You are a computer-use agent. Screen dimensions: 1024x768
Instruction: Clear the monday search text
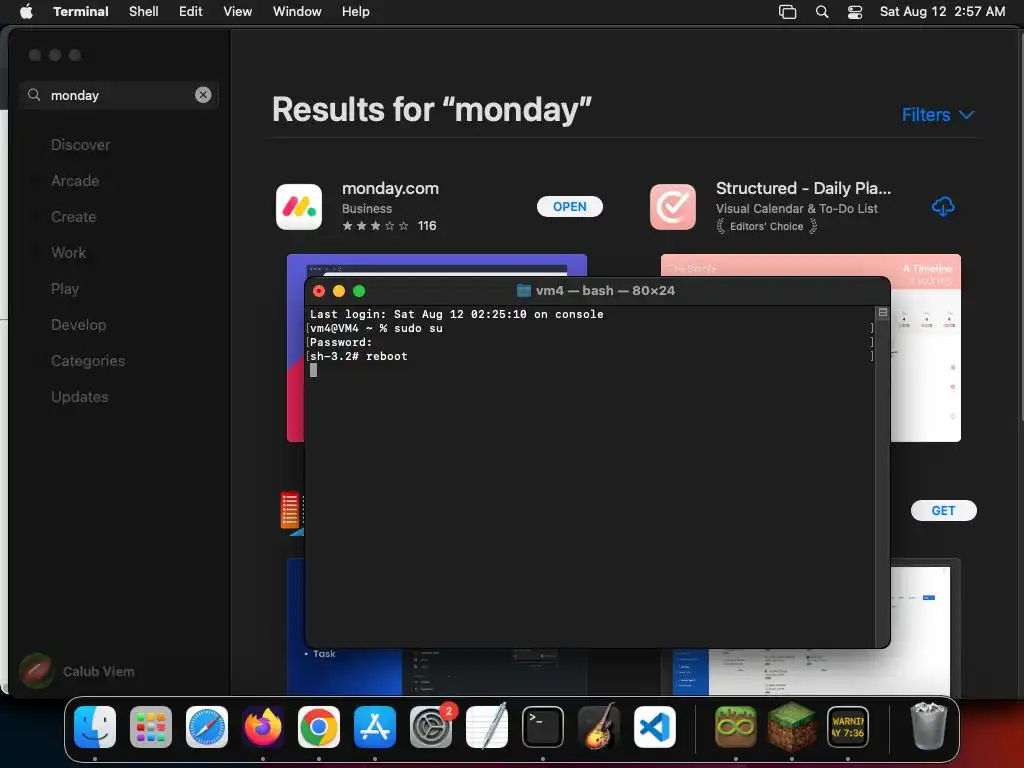(x=203, y=95)
